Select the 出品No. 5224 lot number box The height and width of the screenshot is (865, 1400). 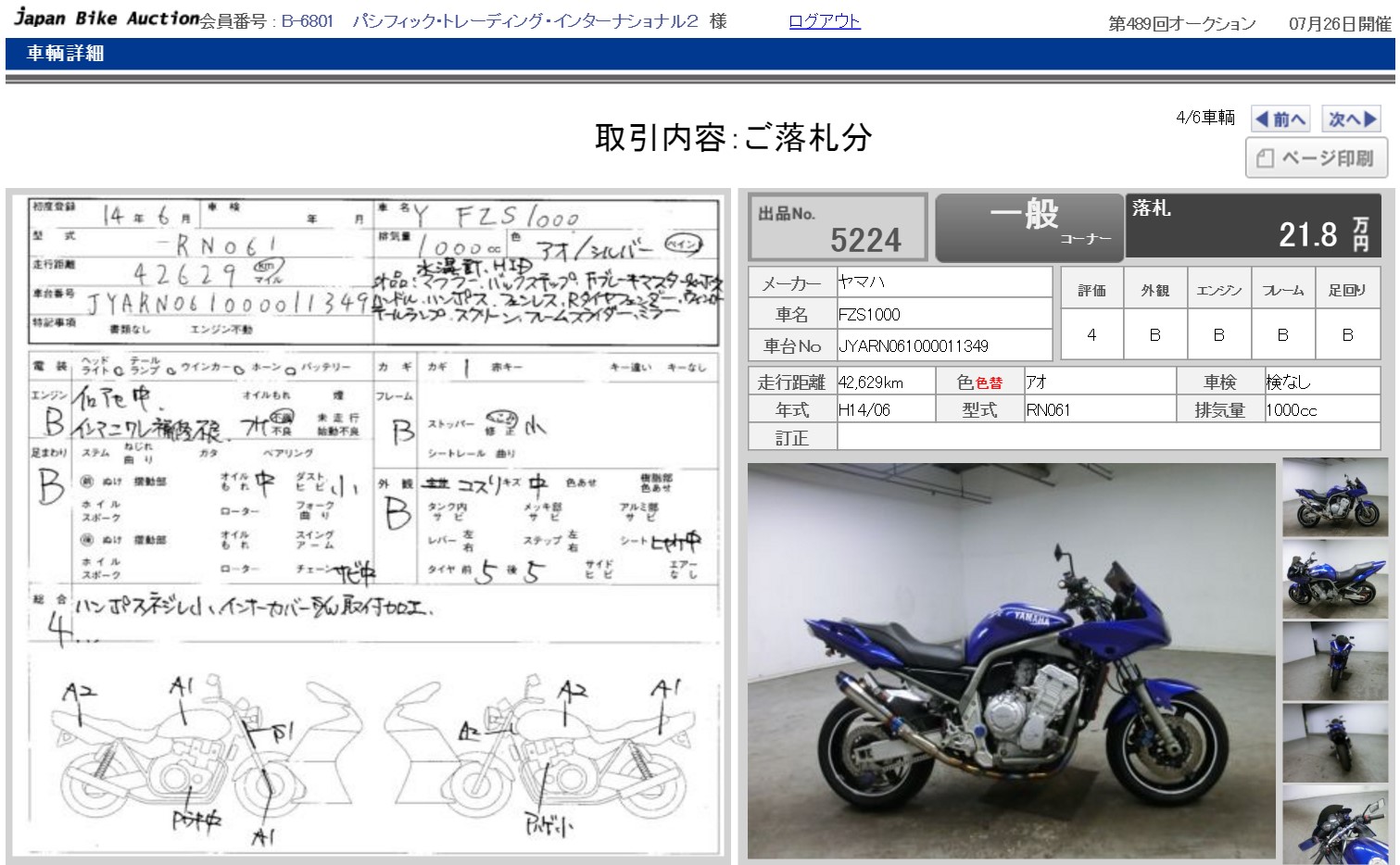(838, 227)
